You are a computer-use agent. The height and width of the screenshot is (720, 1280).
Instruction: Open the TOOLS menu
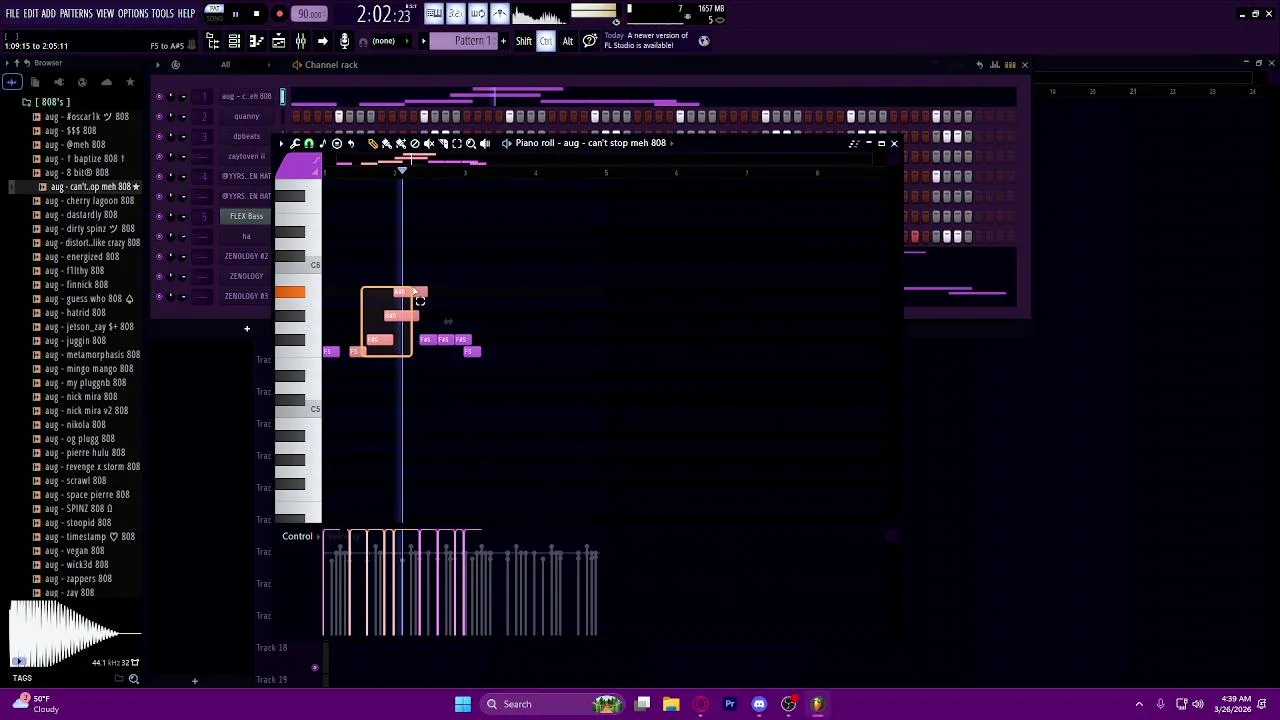(162, 13)
